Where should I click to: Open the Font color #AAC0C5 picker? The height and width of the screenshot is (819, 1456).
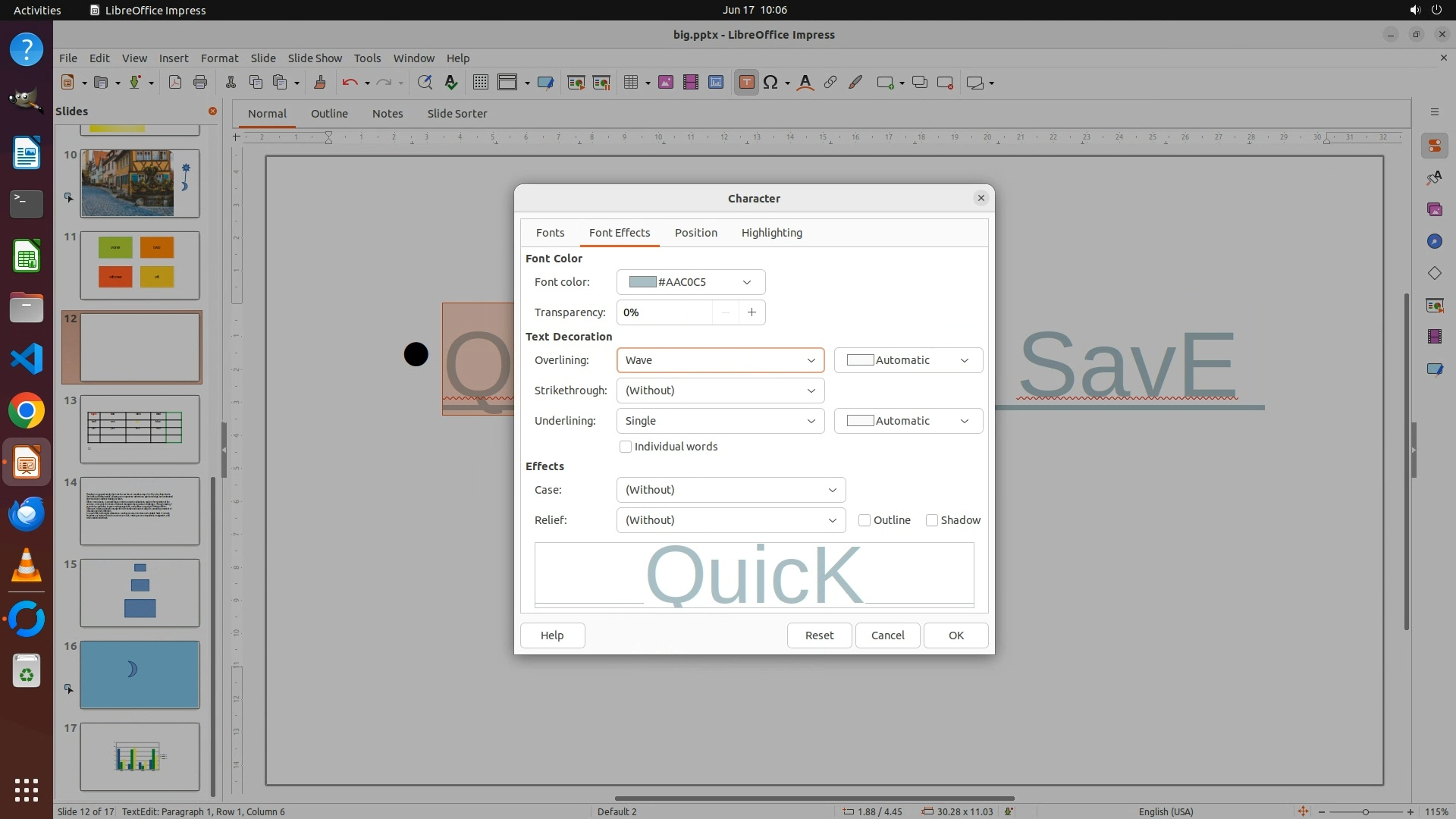pyautogui.click(x=690, y=282)
